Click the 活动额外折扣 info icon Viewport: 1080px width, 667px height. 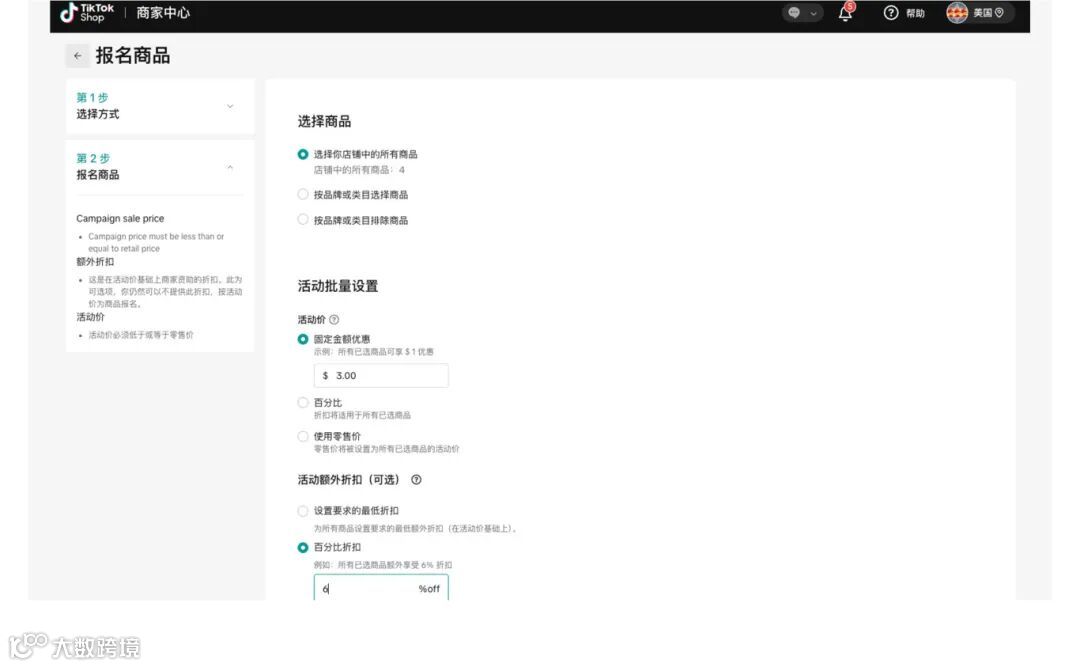pyautogui.click(x=416, y=480)
